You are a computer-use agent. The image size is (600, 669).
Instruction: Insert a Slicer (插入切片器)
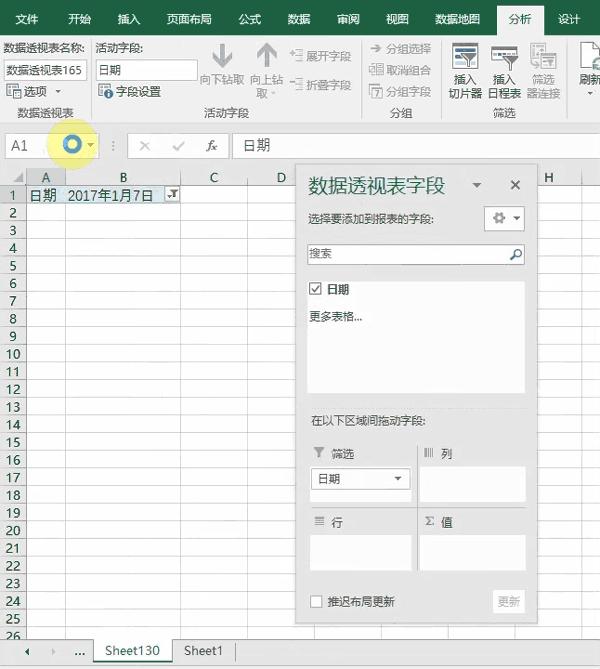click(465, 71)
